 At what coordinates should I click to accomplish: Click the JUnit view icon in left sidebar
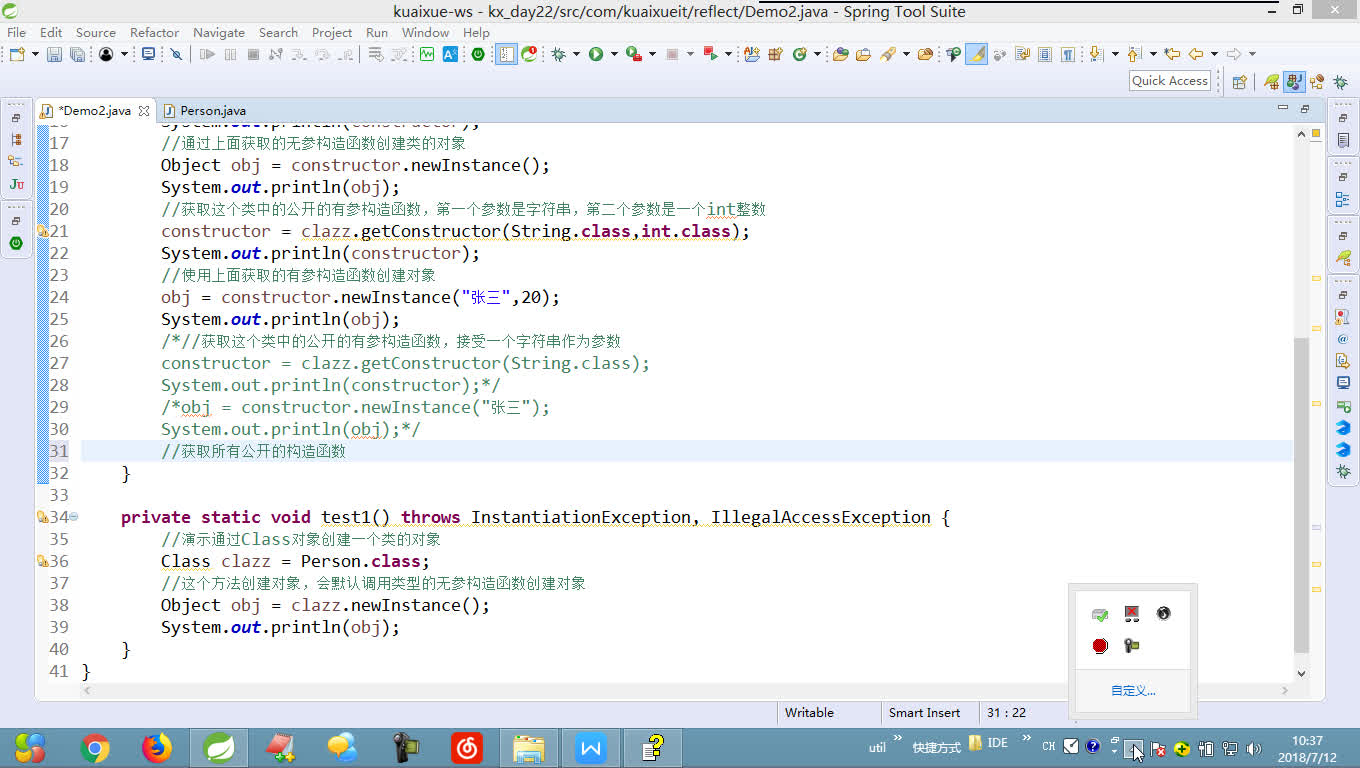(x=16, y=184)
